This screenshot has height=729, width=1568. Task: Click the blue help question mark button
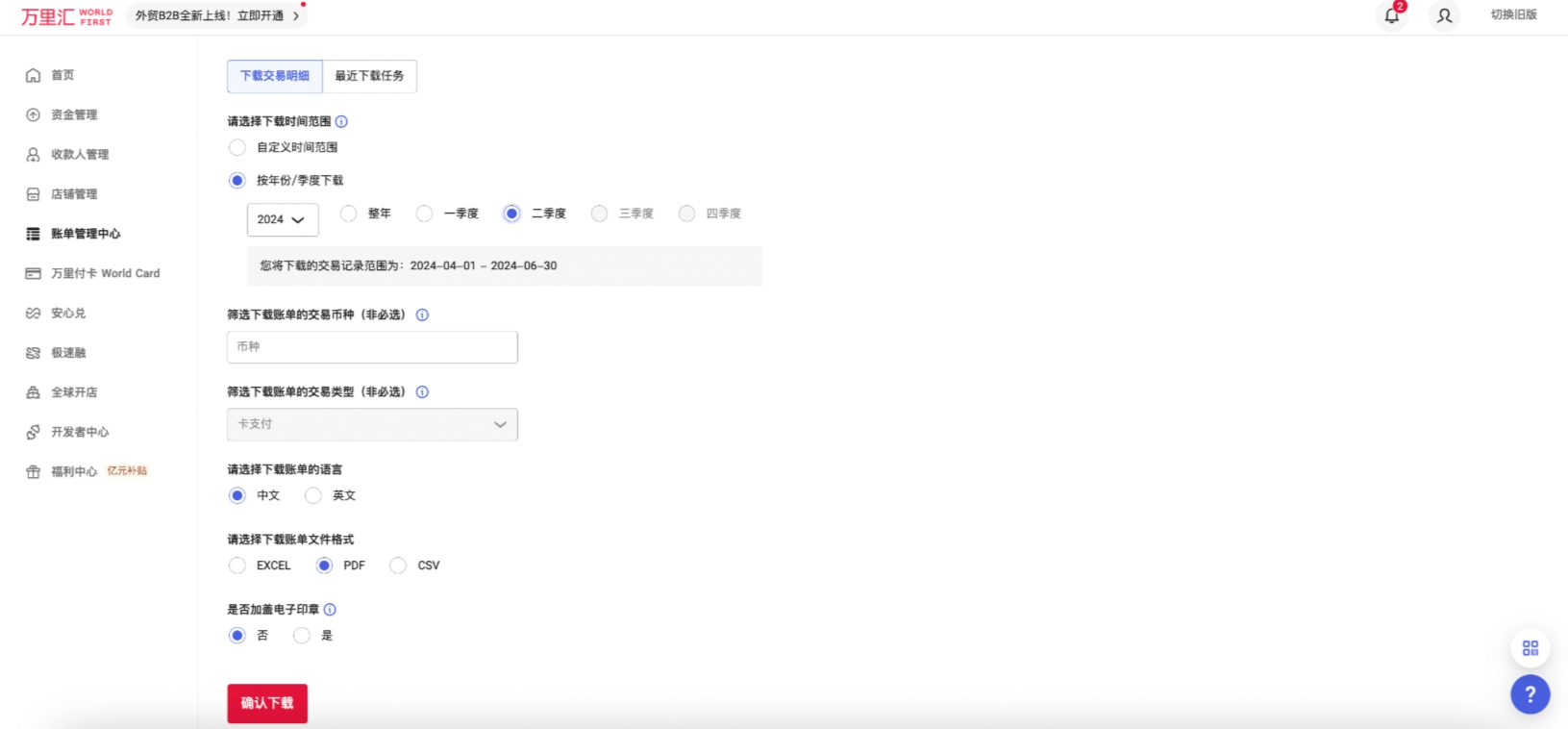point(1530,694)
